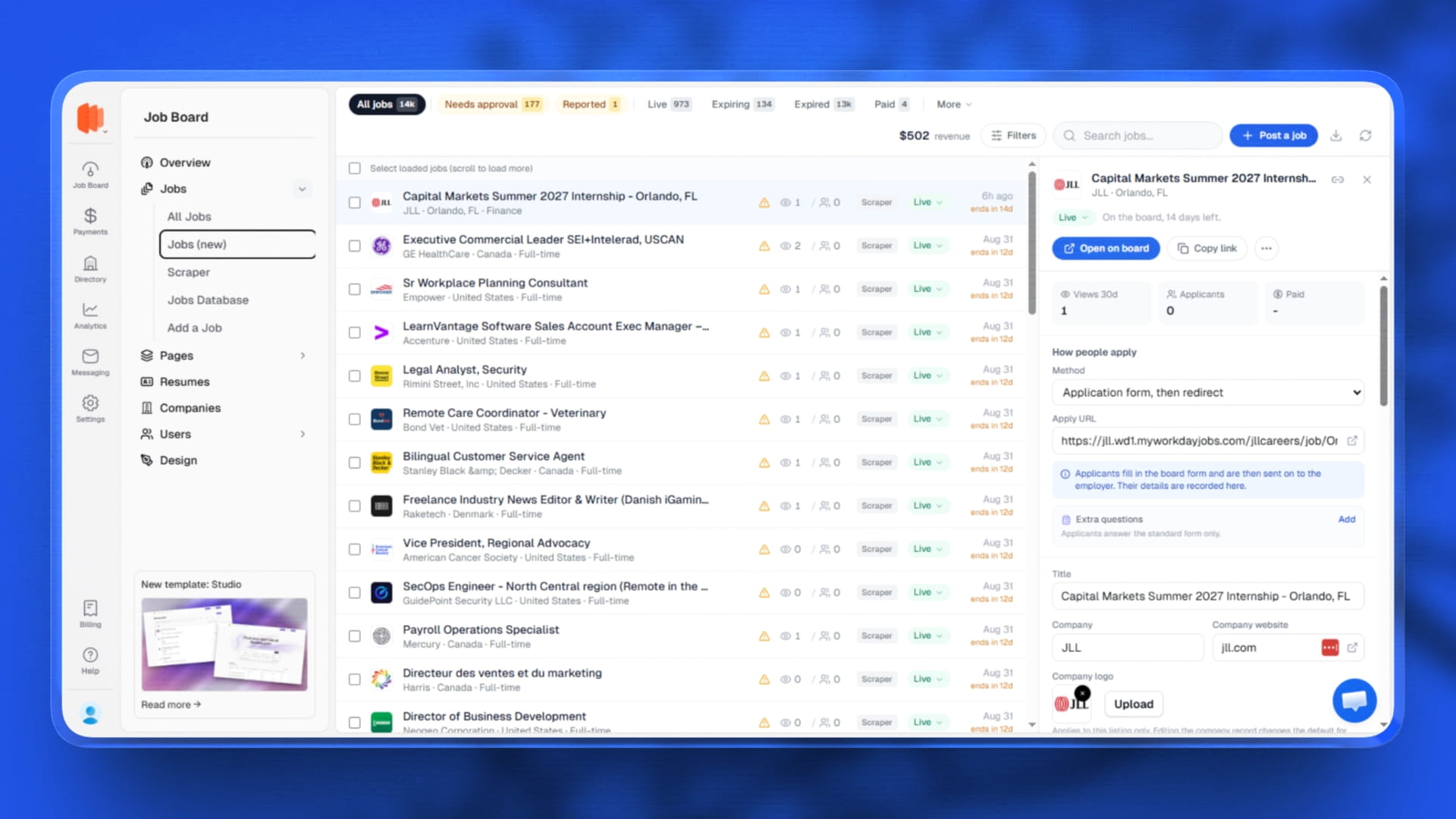Open the Messaging sidebar section
The height and width of the screenshot is (819, 1456).
90,362
